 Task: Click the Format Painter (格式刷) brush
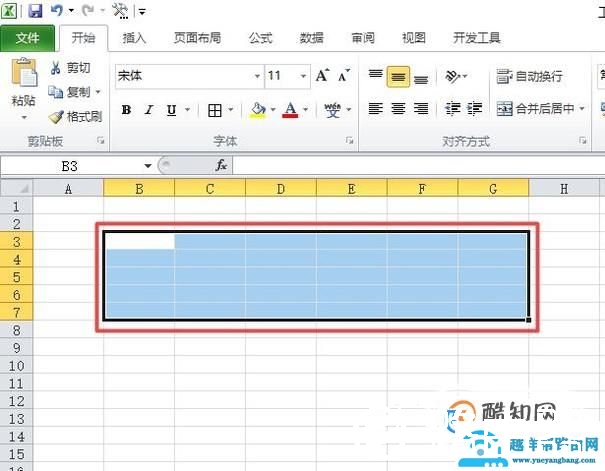(x=75, y=116)
